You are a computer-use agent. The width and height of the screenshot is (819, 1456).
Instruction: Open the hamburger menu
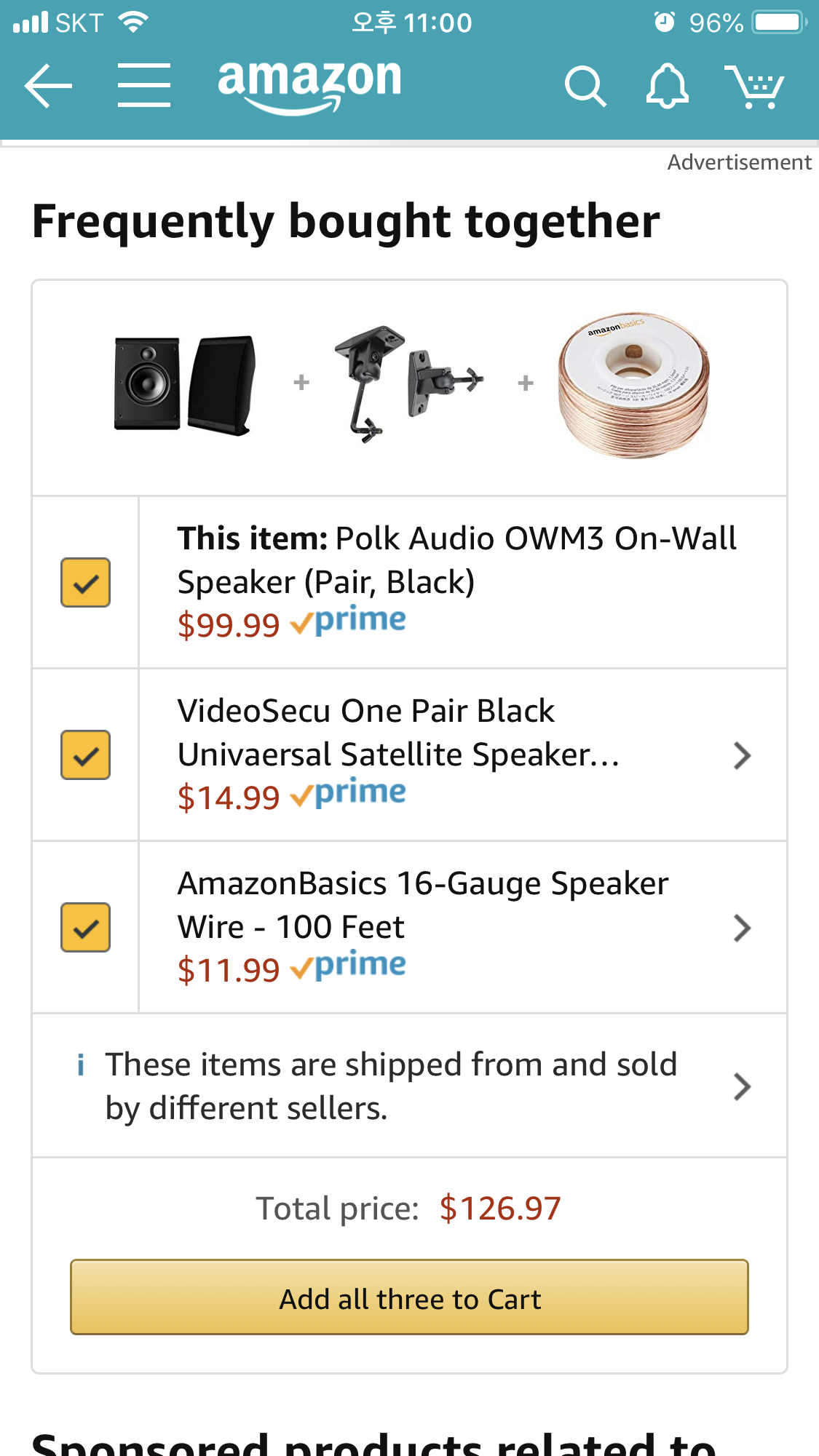click(x=144, y=86)
